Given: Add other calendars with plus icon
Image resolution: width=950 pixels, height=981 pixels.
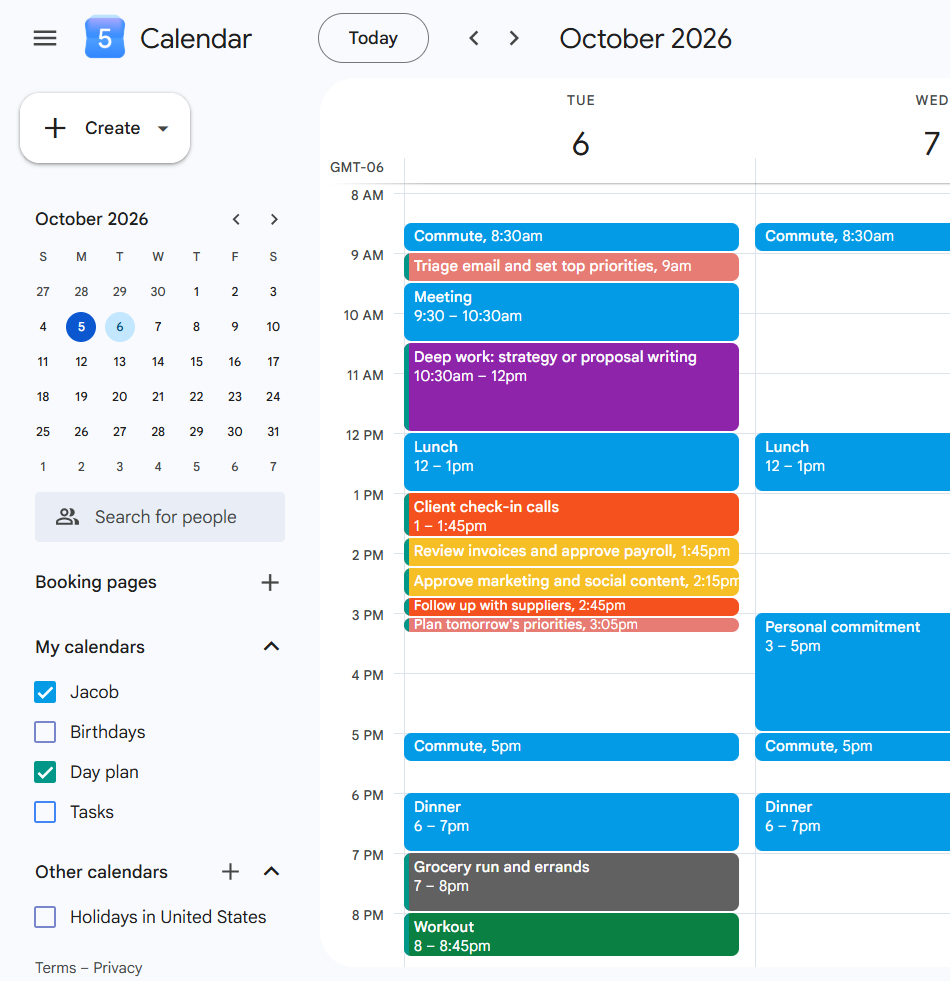Looking at the screenshot, I should [x=230, y=872].
